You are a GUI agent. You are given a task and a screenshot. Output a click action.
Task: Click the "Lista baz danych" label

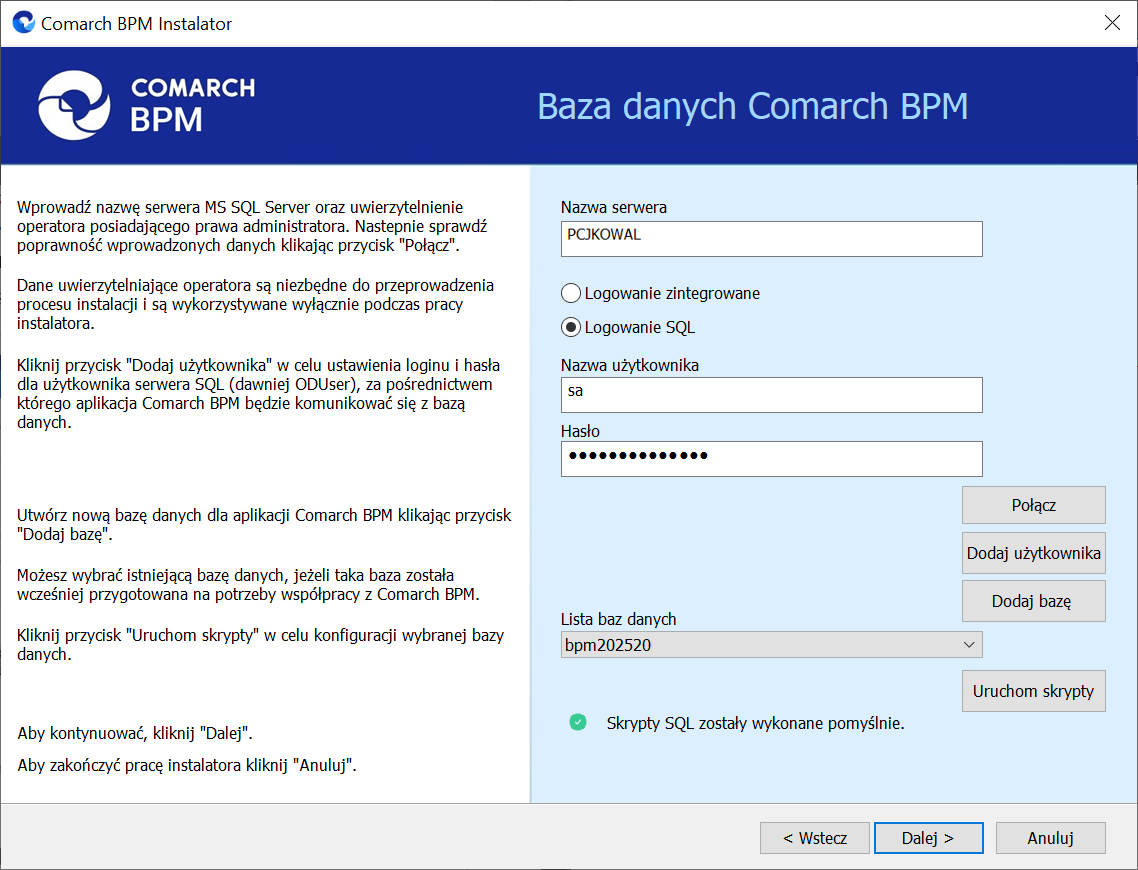618,619
